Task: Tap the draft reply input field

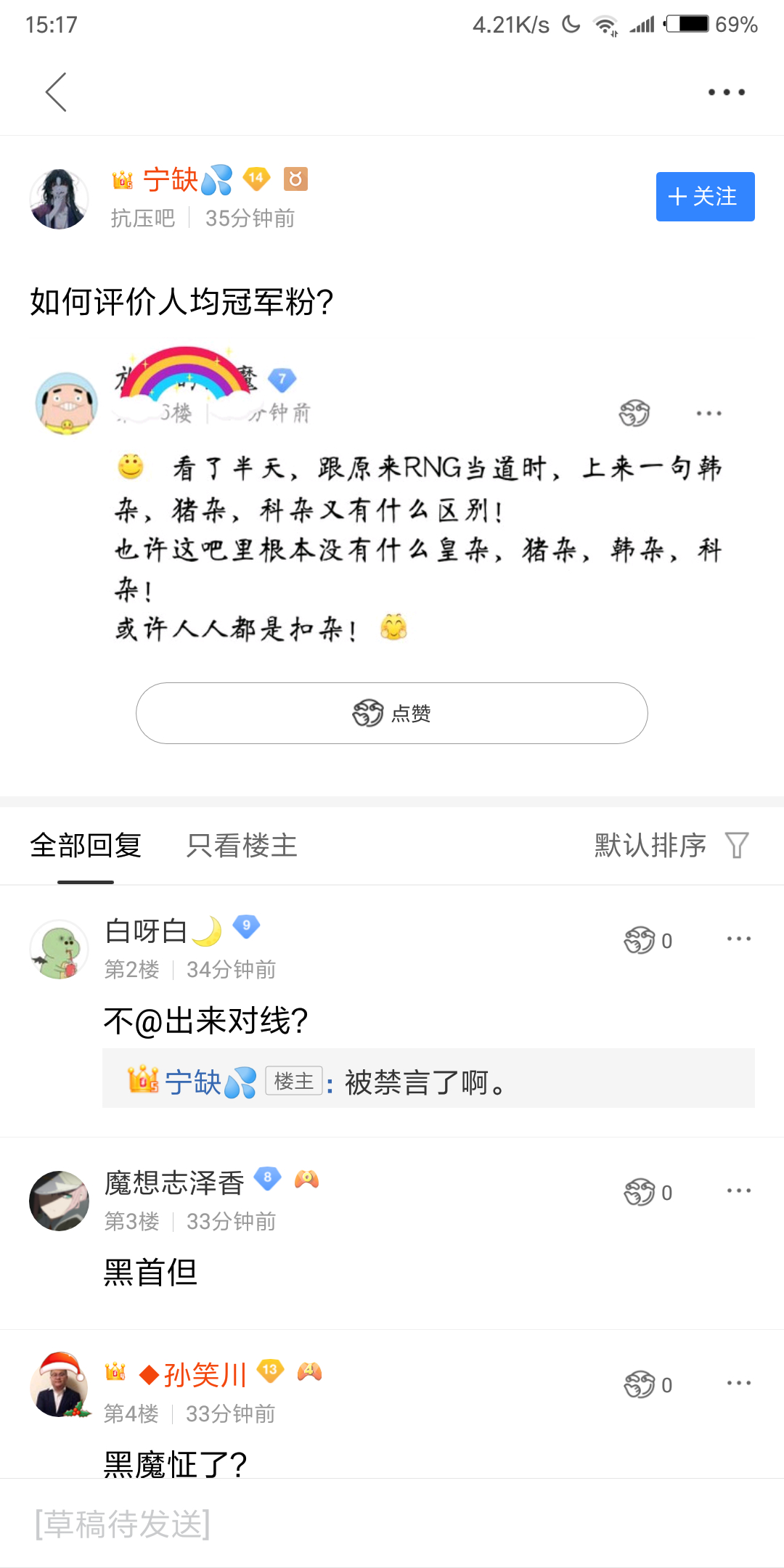Action: (392, 1523)
